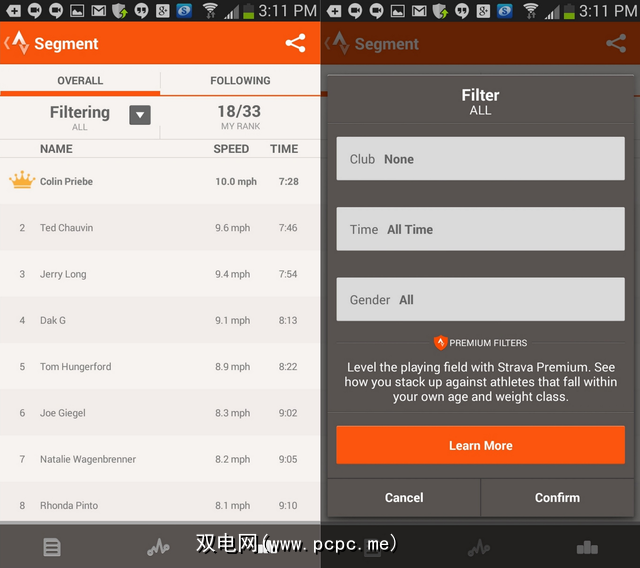Open the activity graph icon in right bottom bar
This screenshot has width=640, height=568.
(479, 547)
